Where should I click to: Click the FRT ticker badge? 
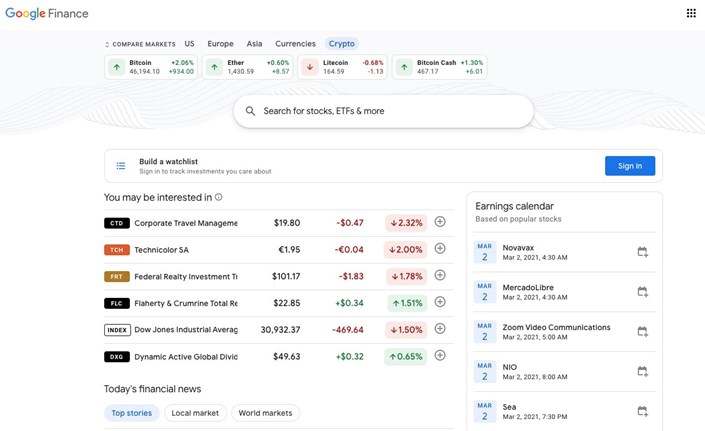click(117, 276)
